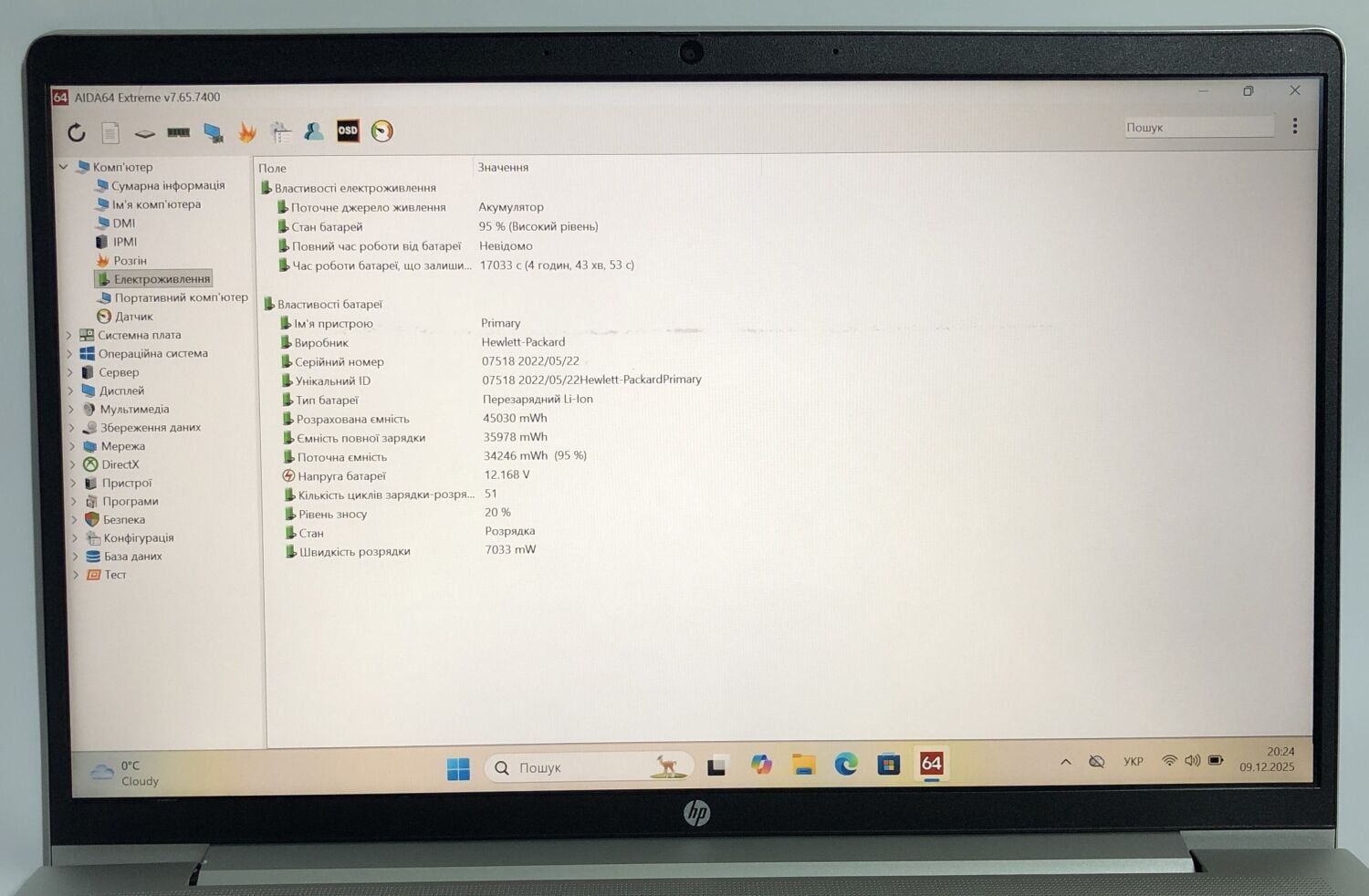Expand the Системна плата tree node

click(69, 335)
